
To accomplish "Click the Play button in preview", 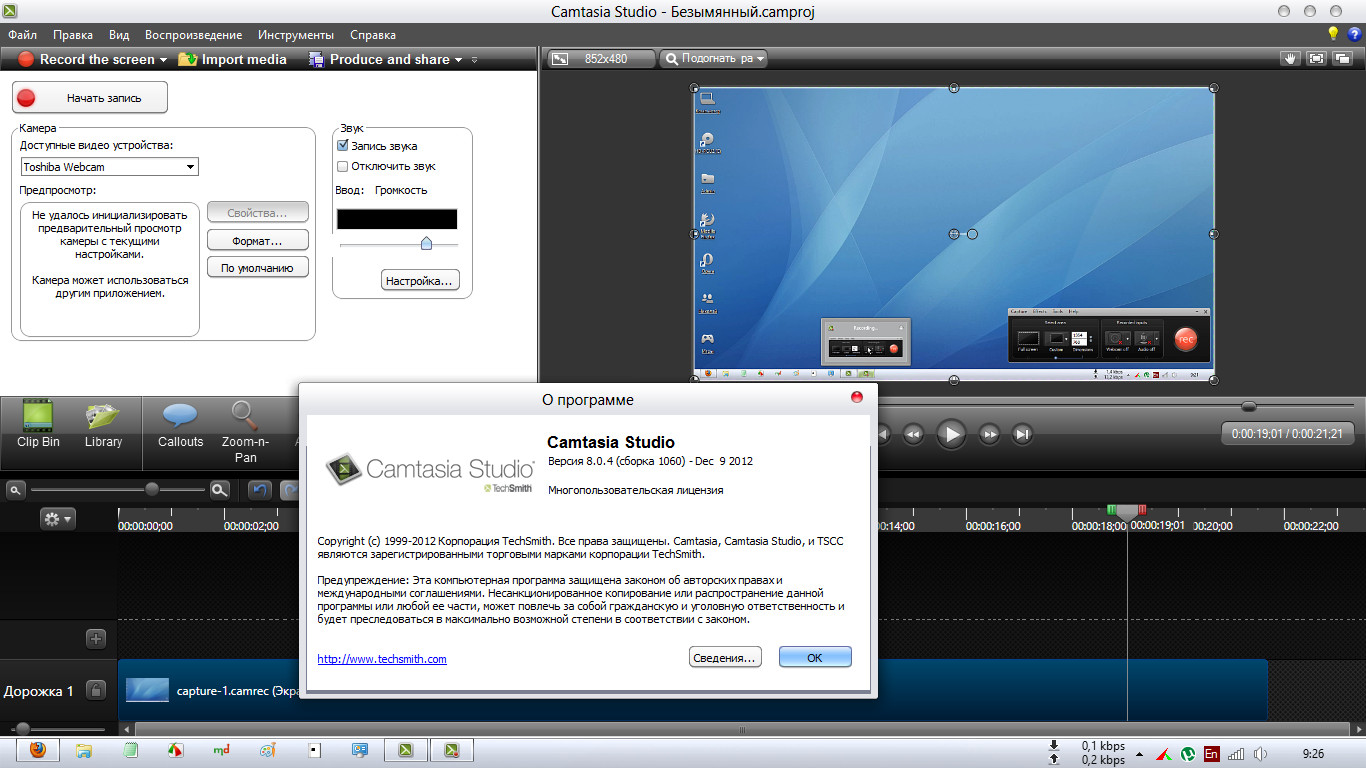I will pos(952,434).
